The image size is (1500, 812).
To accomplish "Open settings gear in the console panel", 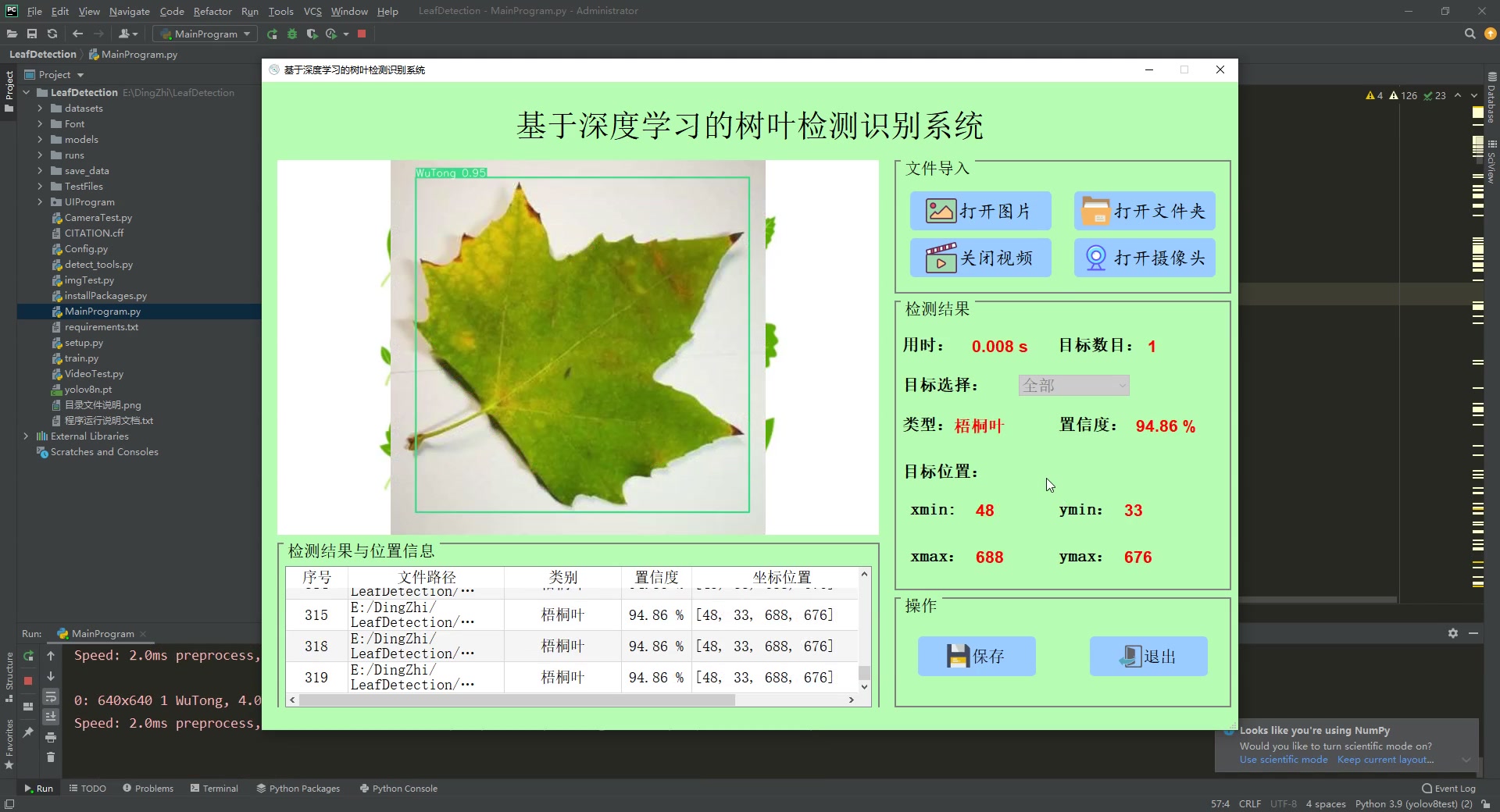I will coord(1453,634).
